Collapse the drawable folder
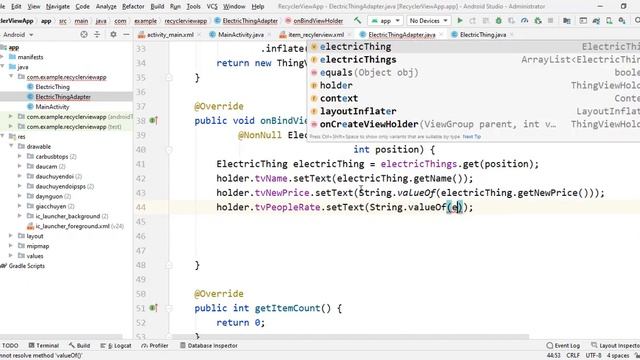Image resolution: width=640 pixels, height=360 pixels. [11, 146]
